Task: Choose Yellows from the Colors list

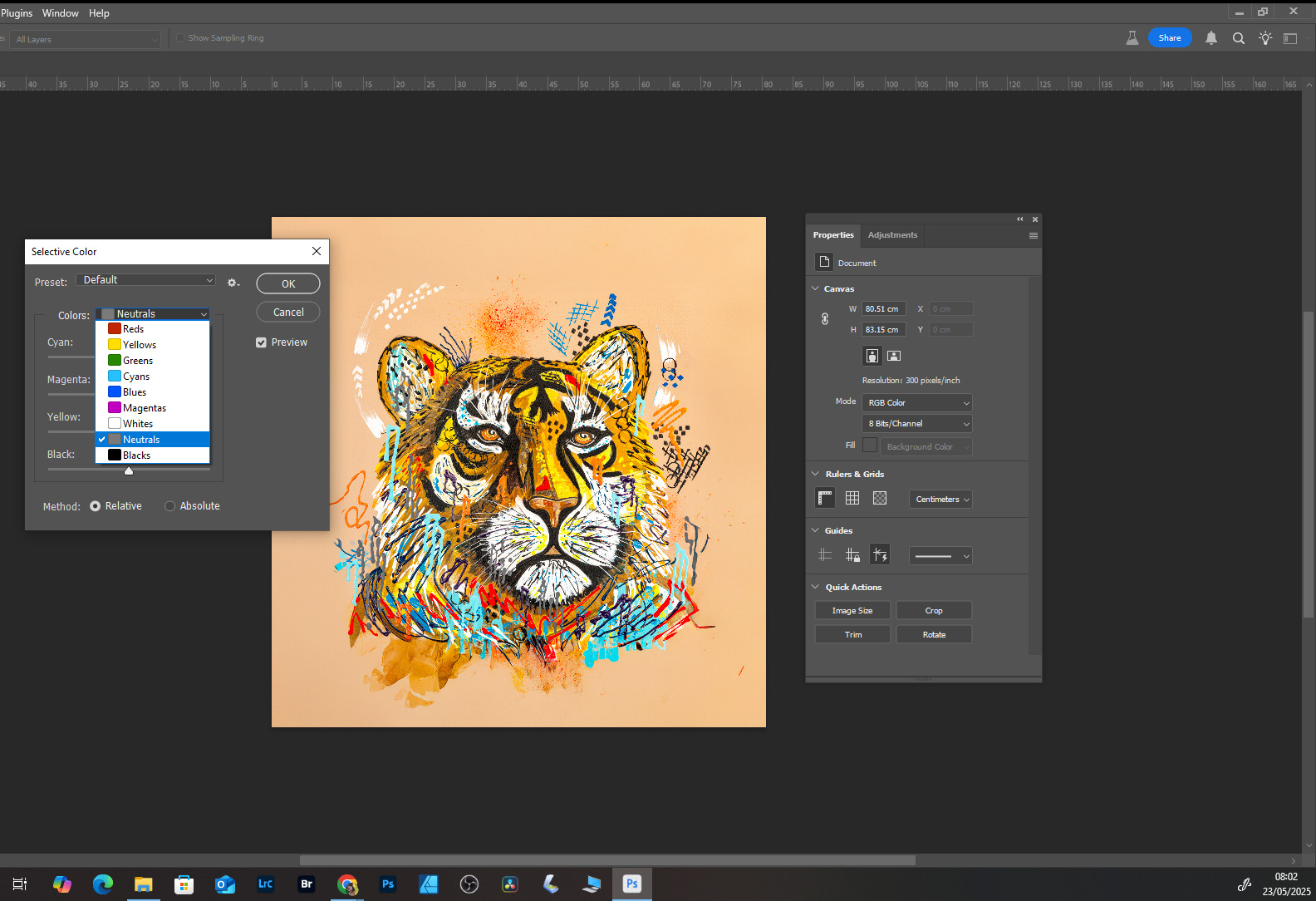Action: [x=153, y=345]
